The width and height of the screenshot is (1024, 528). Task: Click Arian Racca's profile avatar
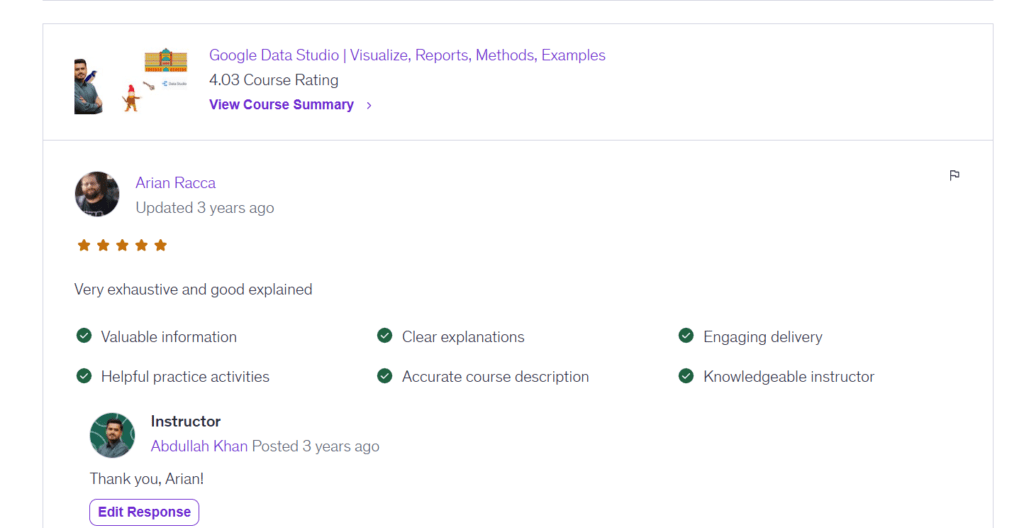click(97, 194)
